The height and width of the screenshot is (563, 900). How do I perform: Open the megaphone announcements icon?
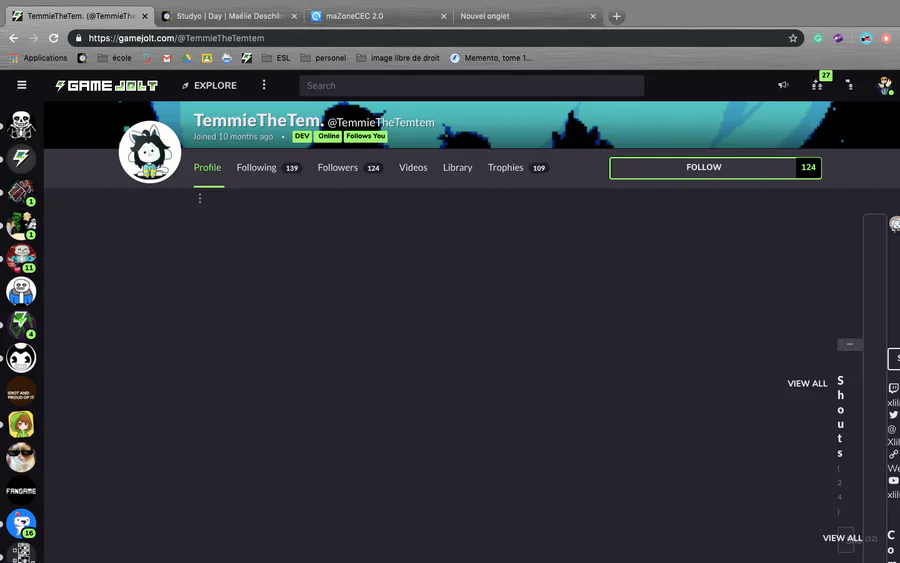point(783,85)
